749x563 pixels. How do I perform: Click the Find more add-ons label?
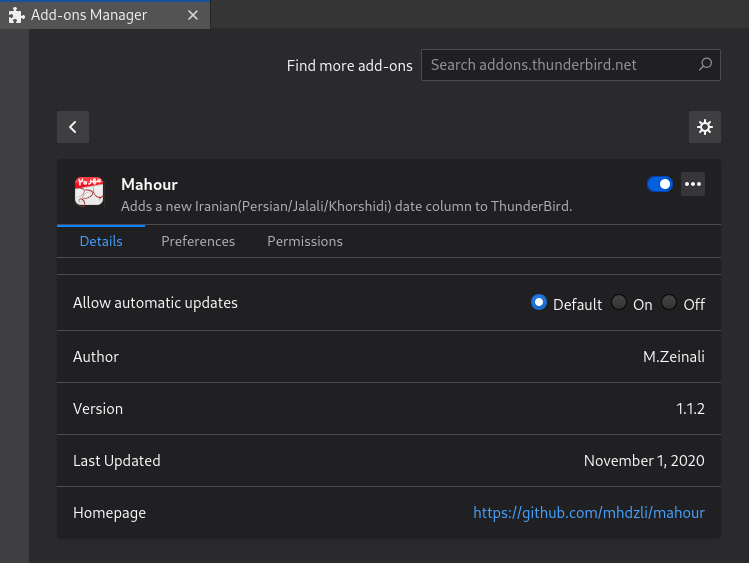click(x=349, y=66)
